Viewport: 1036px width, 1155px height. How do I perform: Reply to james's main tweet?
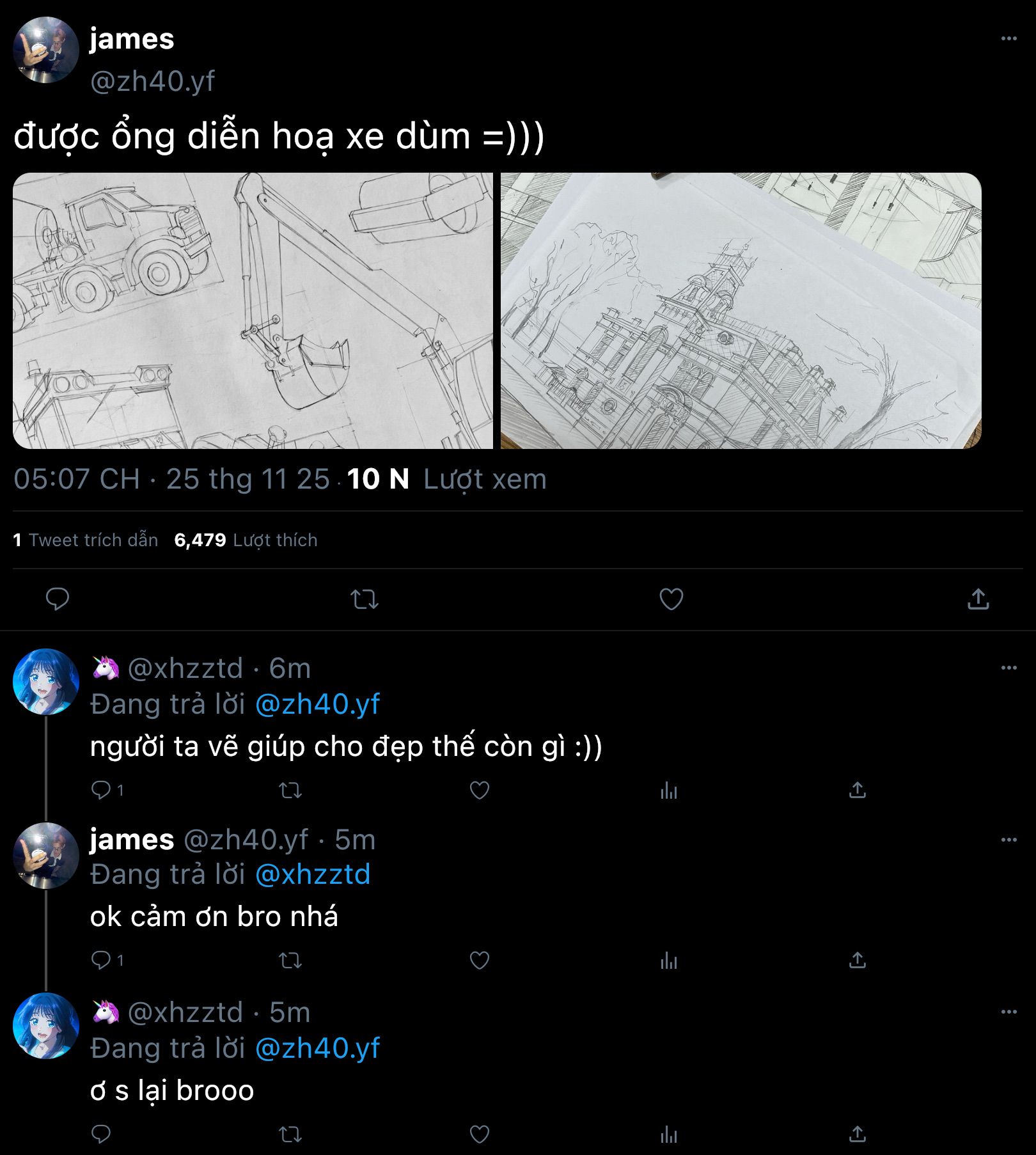coord(58,599)
